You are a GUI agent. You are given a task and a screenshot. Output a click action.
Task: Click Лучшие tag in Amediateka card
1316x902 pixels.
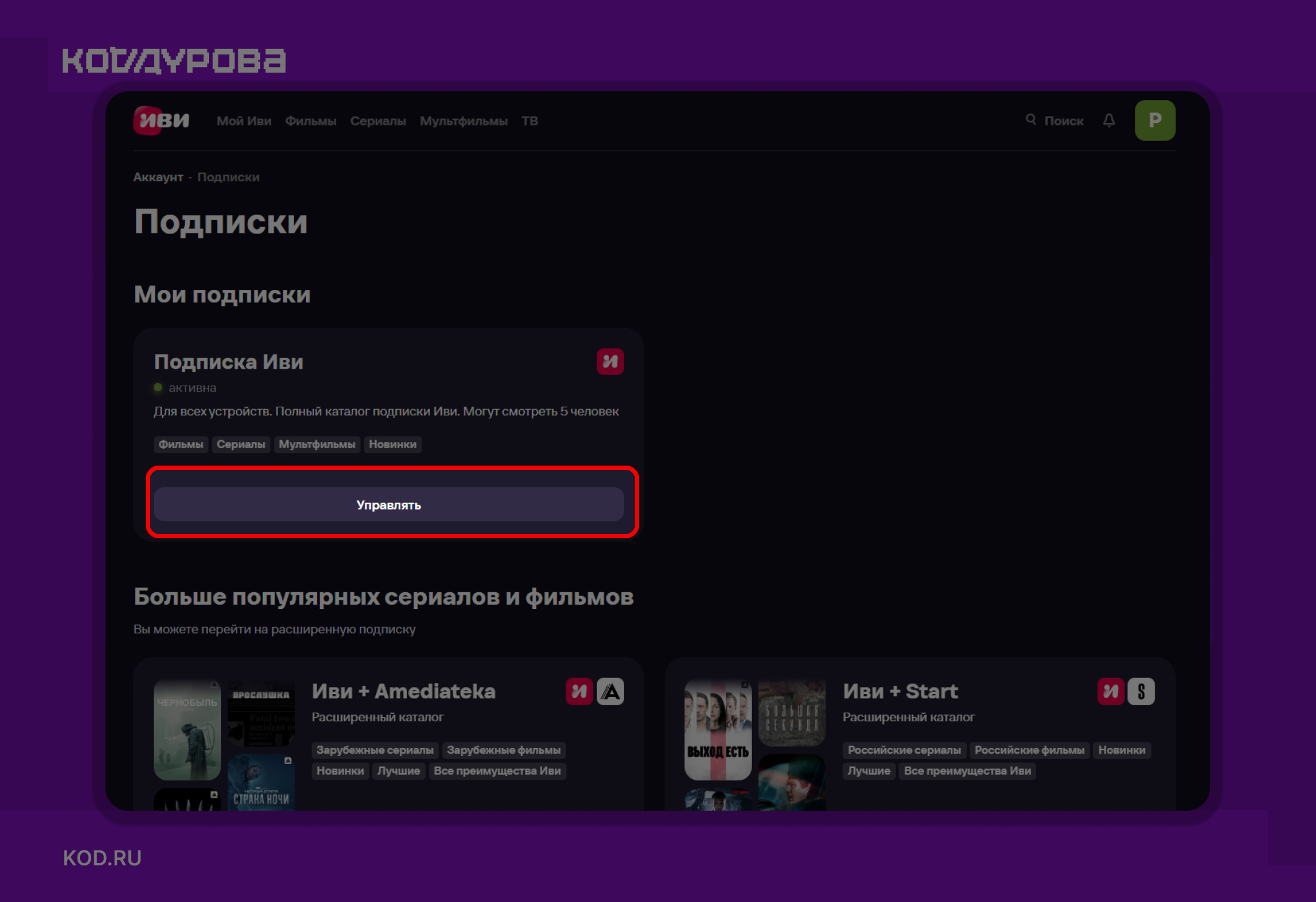(x=398, y=770)
